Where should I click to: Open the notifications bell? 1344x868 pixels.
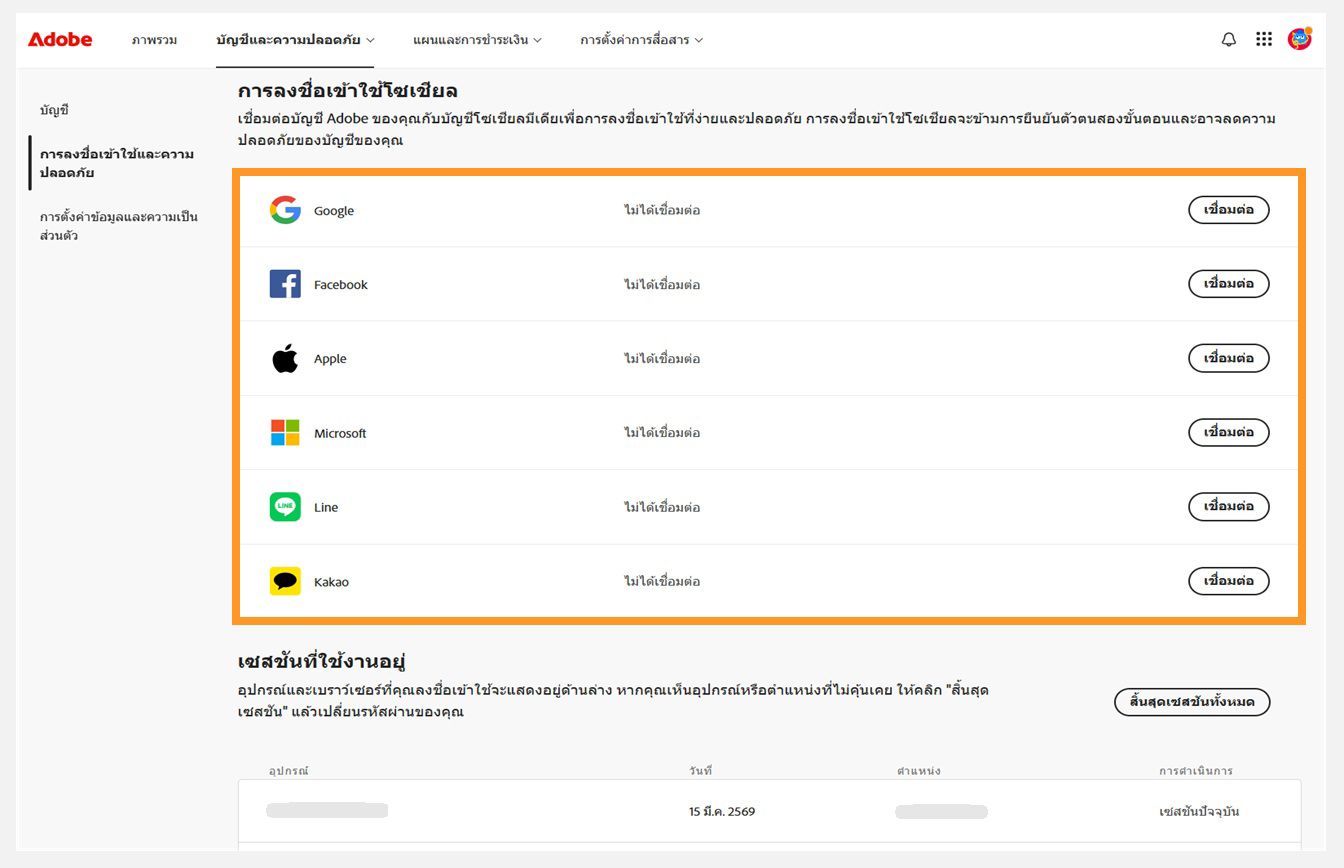1228,40
